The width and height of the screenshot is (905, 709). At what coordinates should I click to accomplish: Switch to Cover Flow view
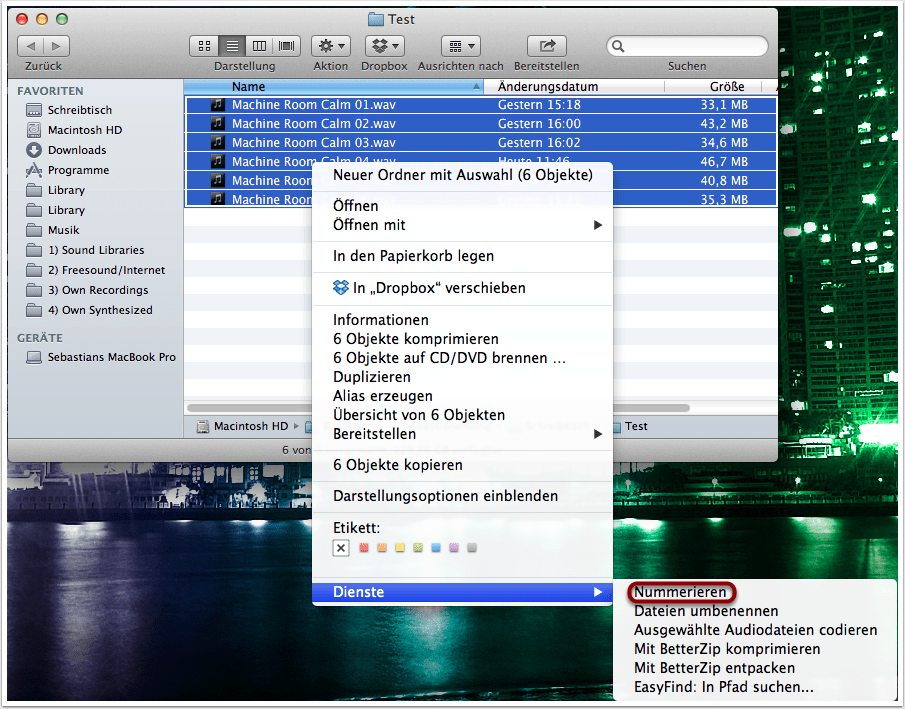(x=287, y=46)
